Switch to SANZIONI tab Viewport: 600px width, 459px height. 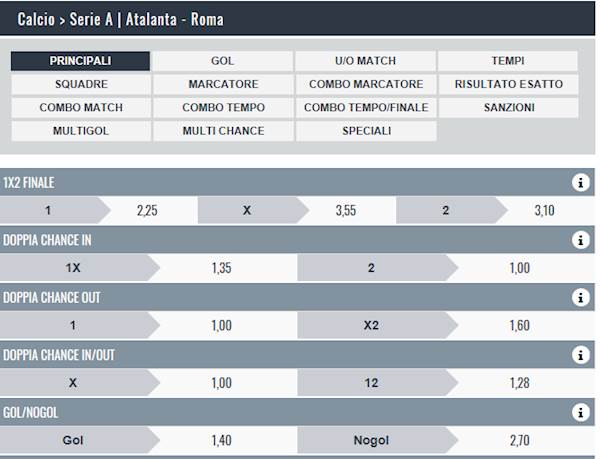508,107
